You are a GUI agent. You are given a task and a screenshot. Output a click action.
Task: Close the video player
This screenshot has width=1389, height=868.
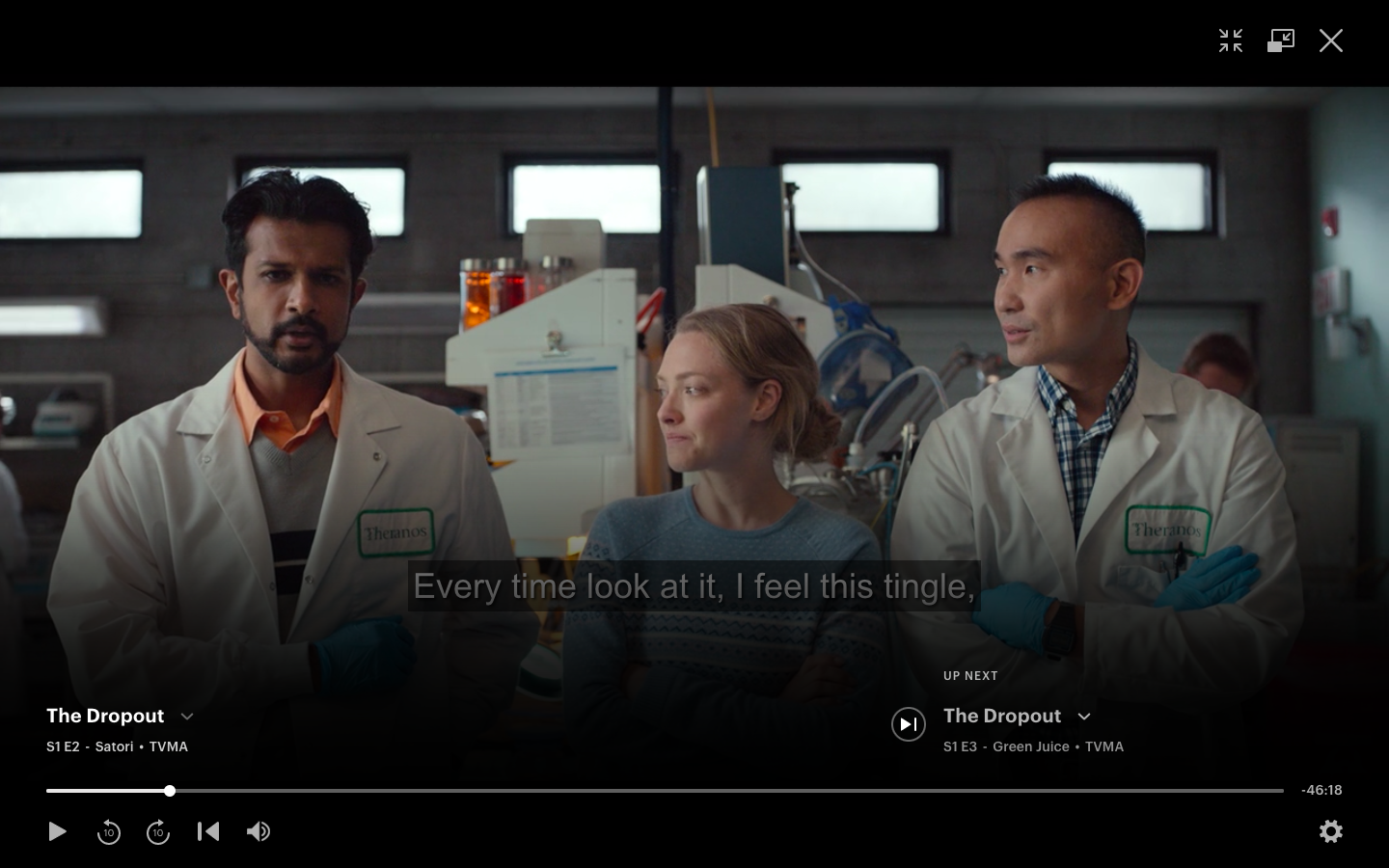(x=1331, y=41)
